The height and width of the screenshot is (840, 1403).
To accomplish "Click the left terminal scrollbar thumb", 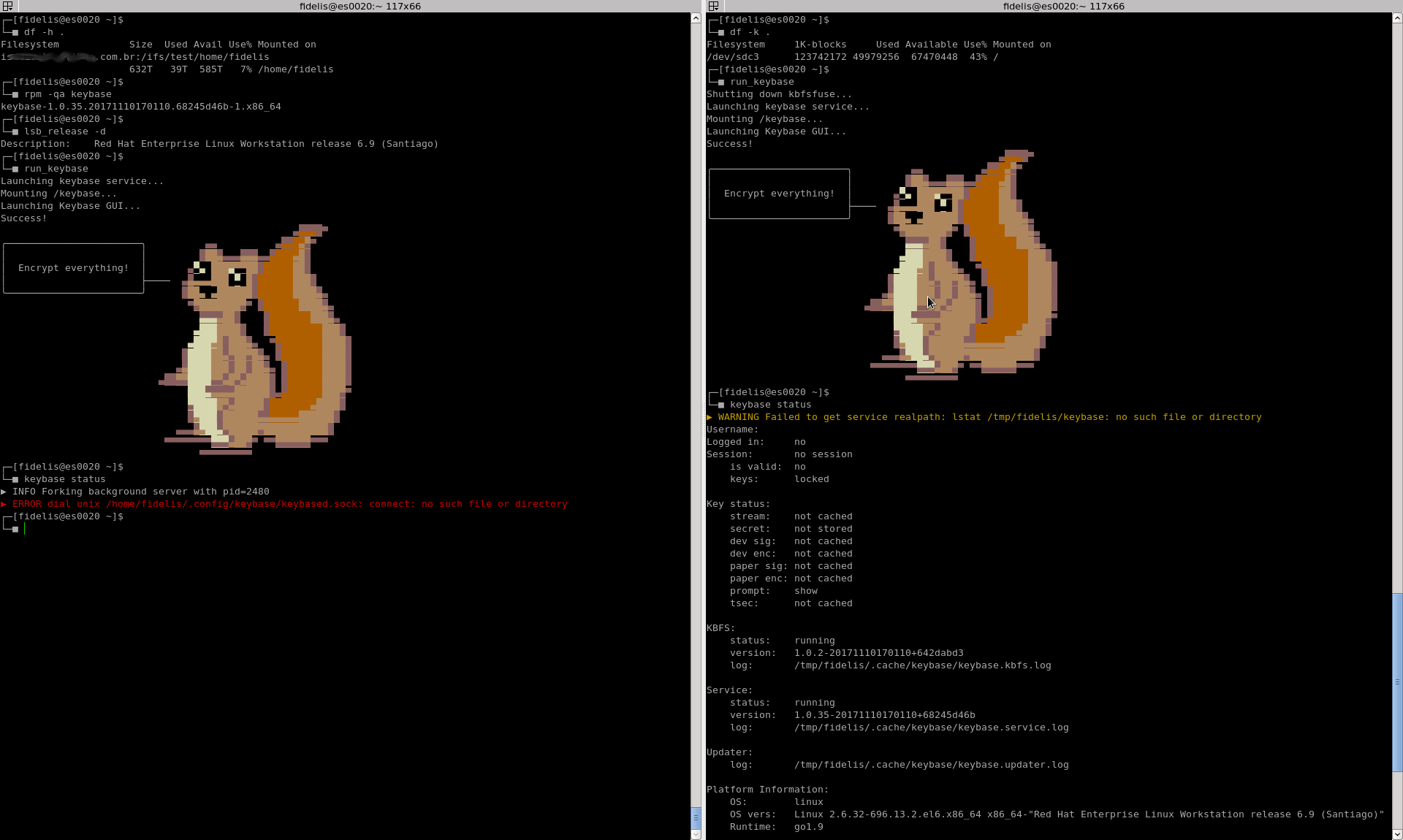I will (696, 817).
